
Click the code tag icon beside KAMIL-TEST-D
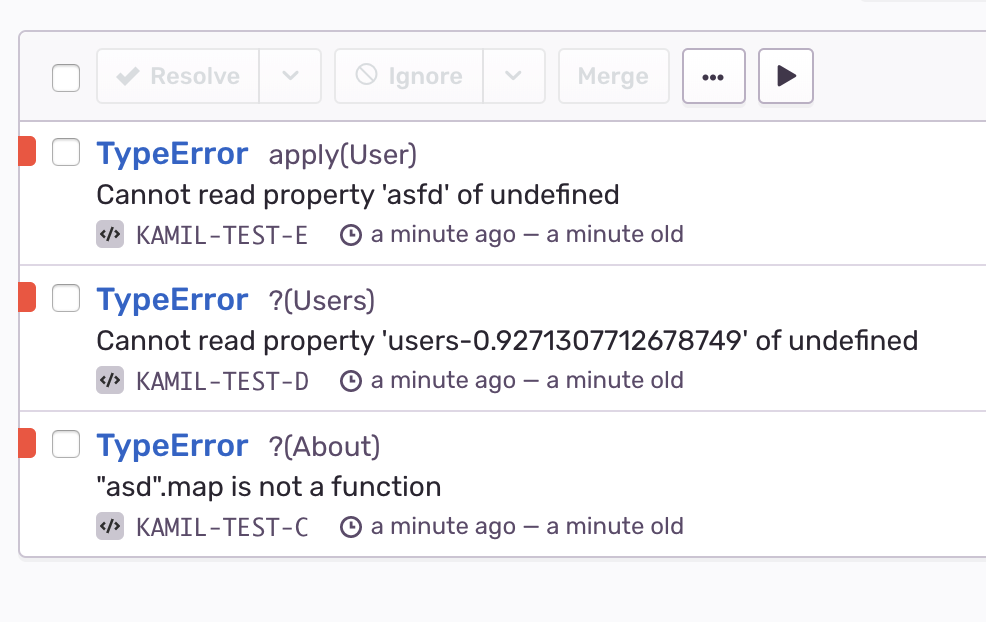click(110, 380)
